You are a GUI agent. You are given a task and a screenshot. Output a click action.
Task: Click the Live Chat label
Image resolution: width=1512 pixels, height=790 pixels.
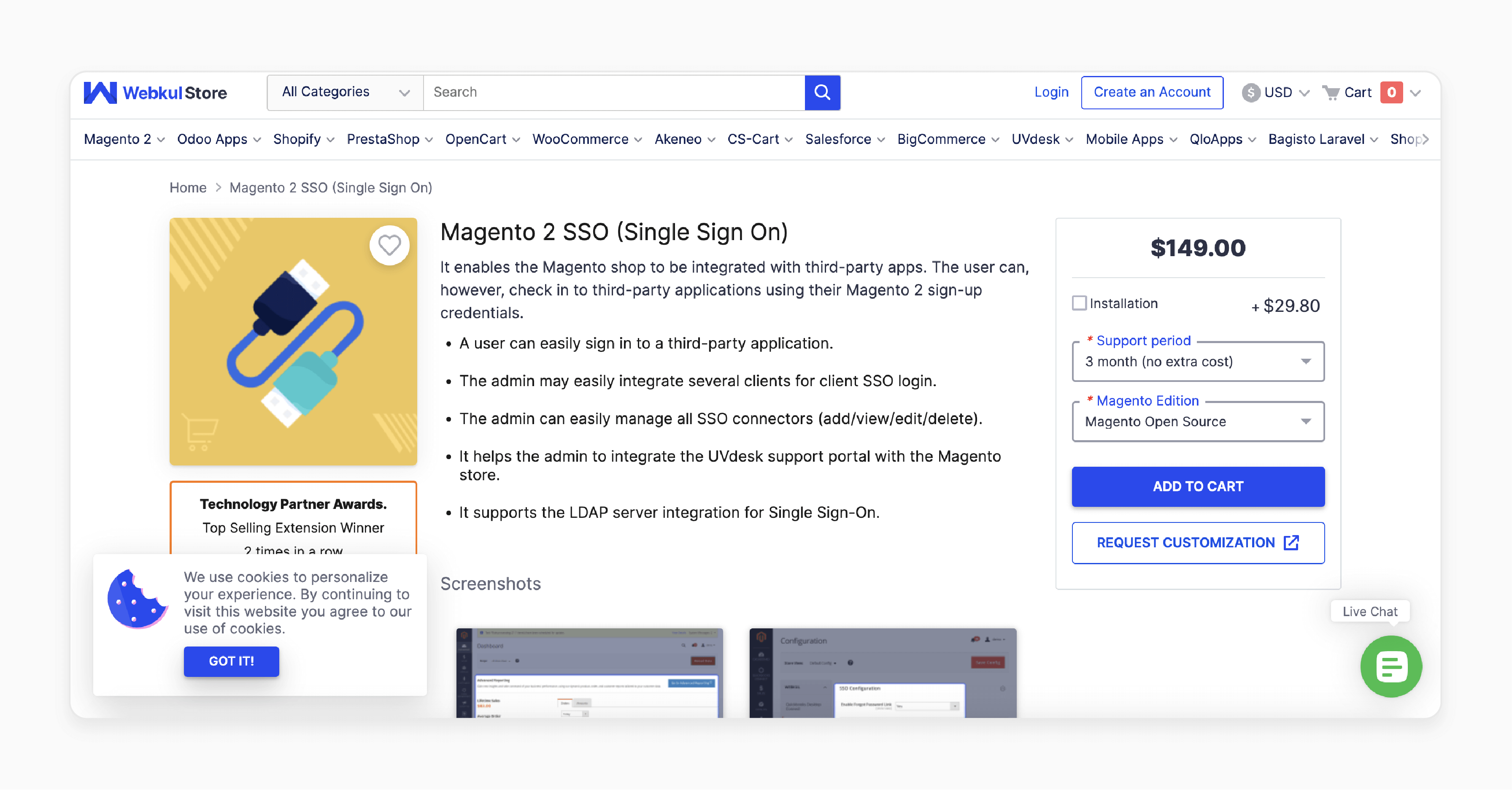(x=1370, y=611)
